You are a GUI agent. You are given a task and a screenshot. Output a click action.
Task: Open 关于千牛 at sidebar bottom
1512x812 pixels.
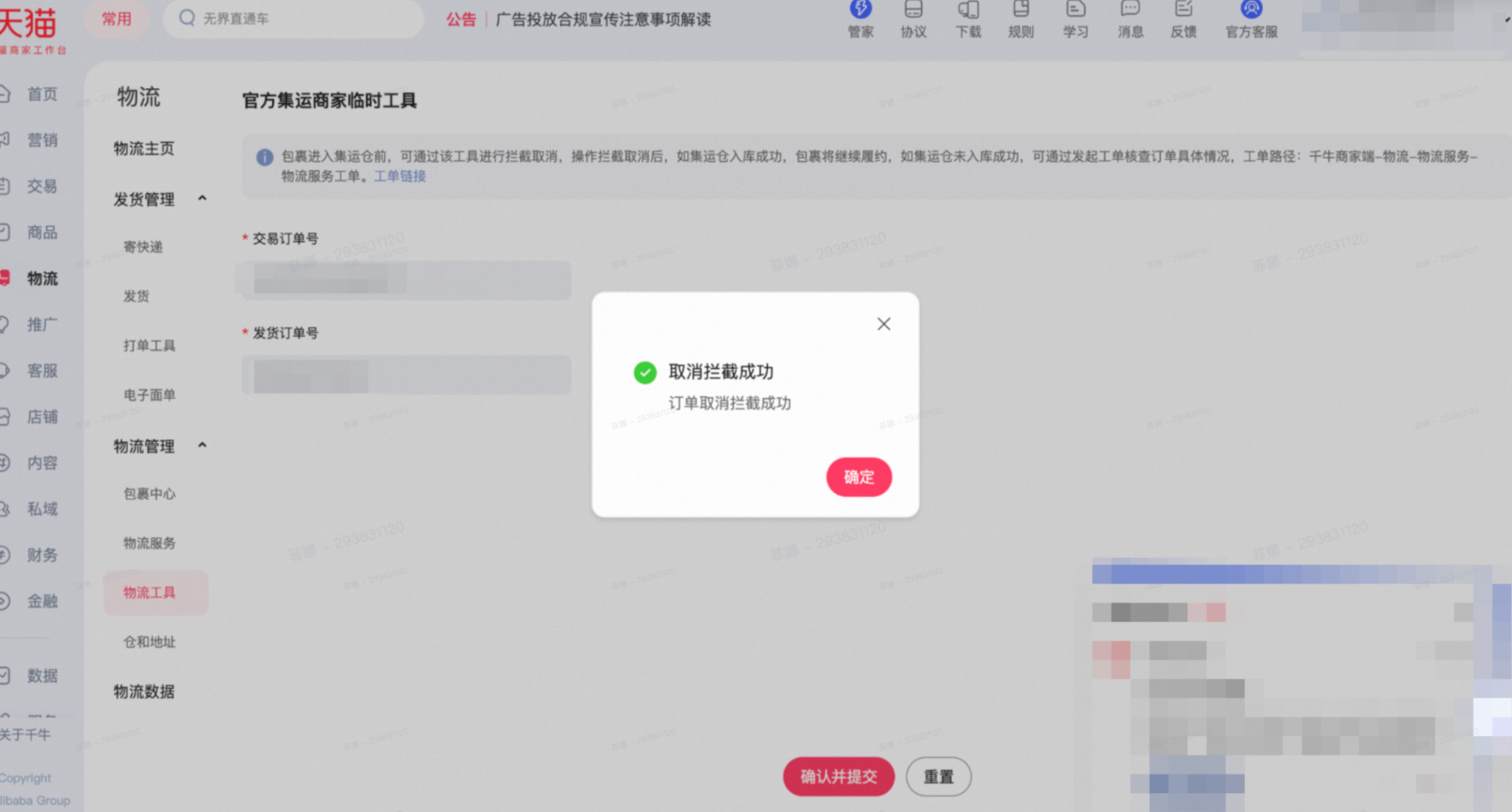(25, 735)
